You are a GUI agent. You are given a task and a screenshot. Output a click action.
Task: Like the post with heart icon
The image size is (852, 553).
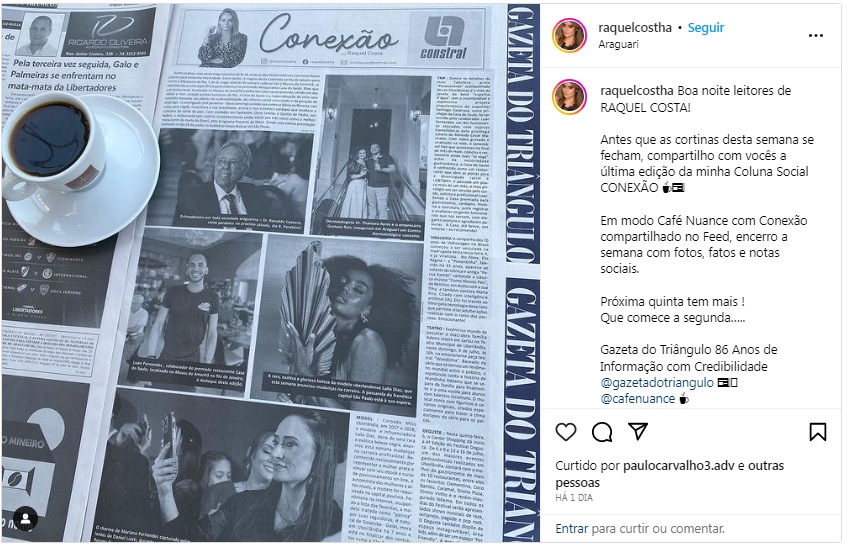566,432
